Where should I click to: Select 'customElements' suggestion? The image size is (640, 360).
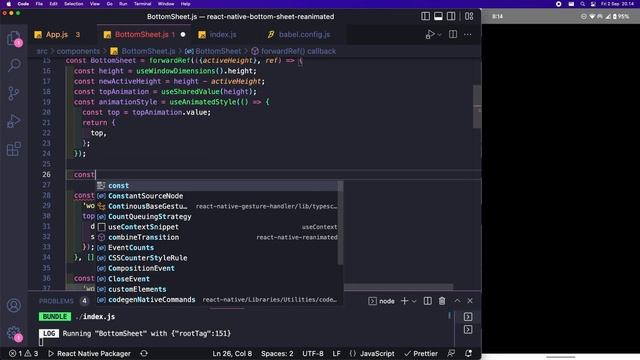[217, 289]
